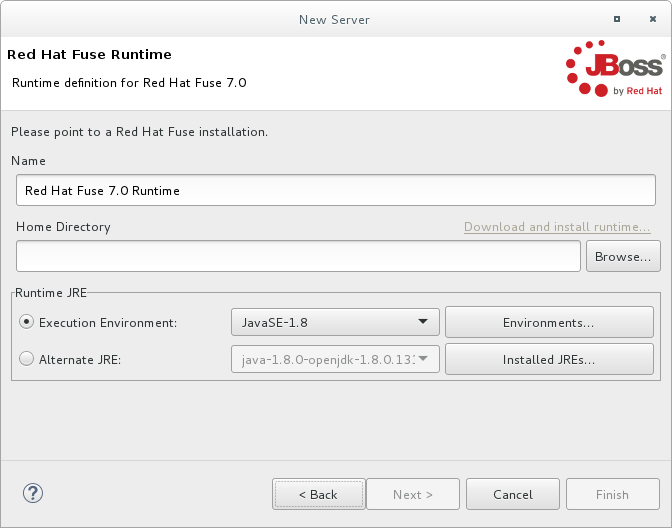This screenshot has width=672, height=528.
Task: Click the Installed JREs... button
Action: pyautogui.click(x=549, y=359)
